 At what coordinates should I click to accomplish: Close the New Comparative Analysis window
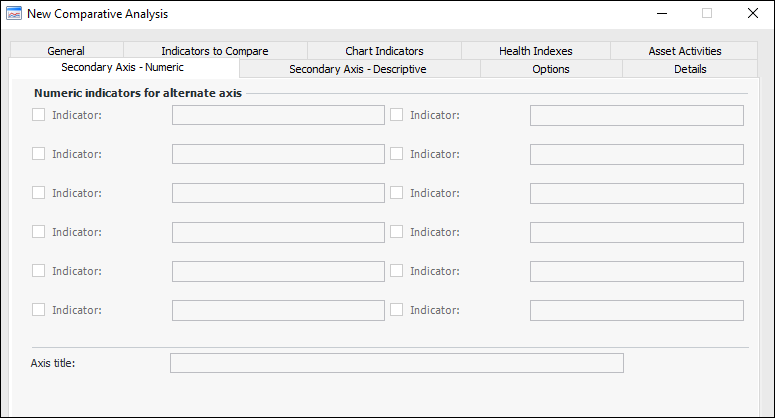752,14
